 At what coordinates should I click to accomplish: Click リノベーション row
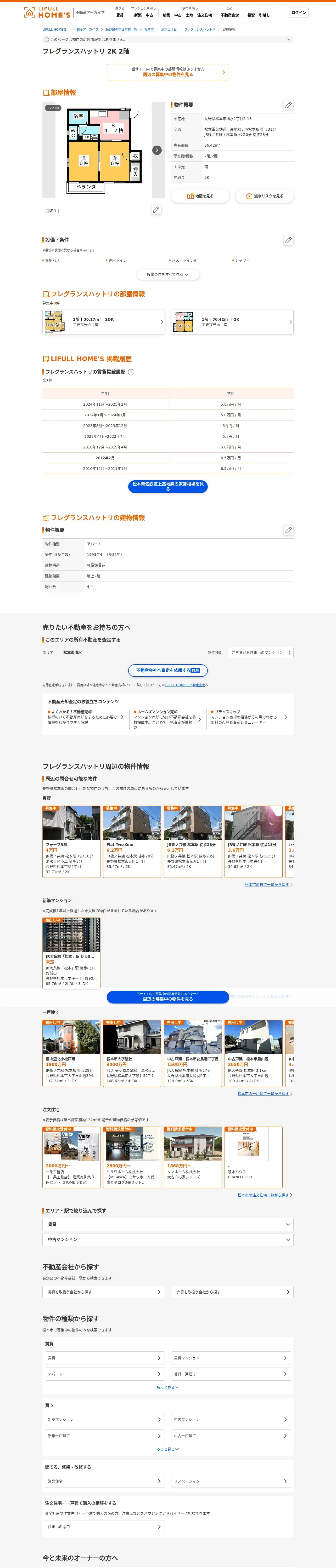(x=231, y=1481)
